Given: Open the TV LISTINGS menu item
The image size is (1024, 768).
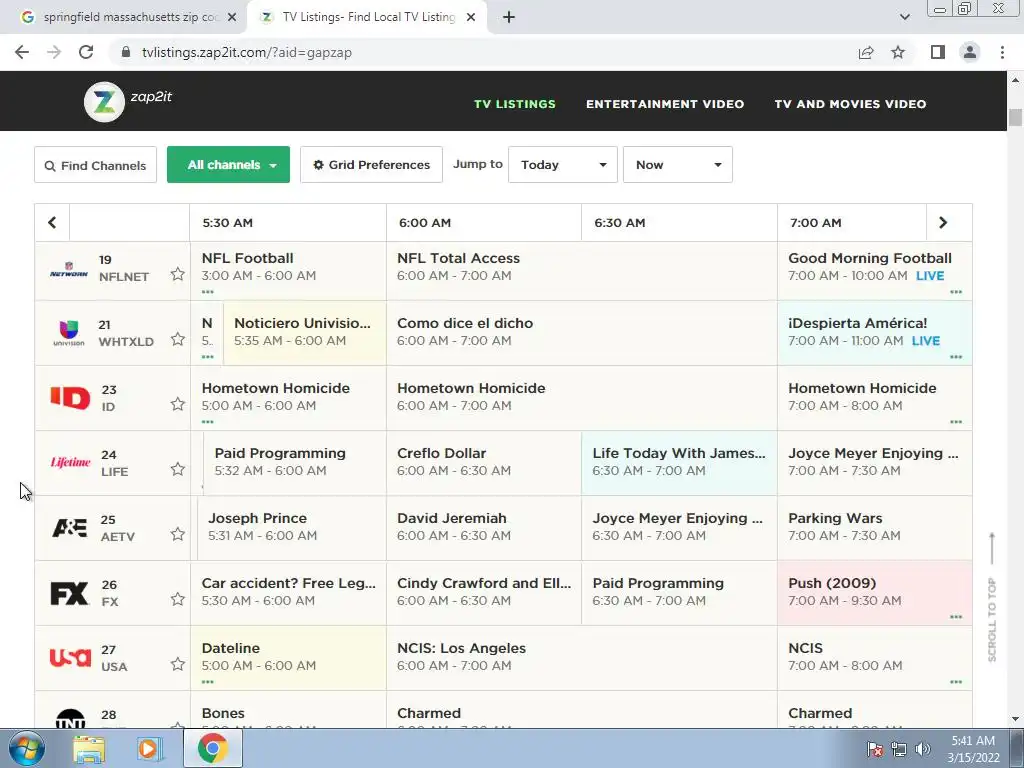Looking at the screenshot, I should point(515,104).
